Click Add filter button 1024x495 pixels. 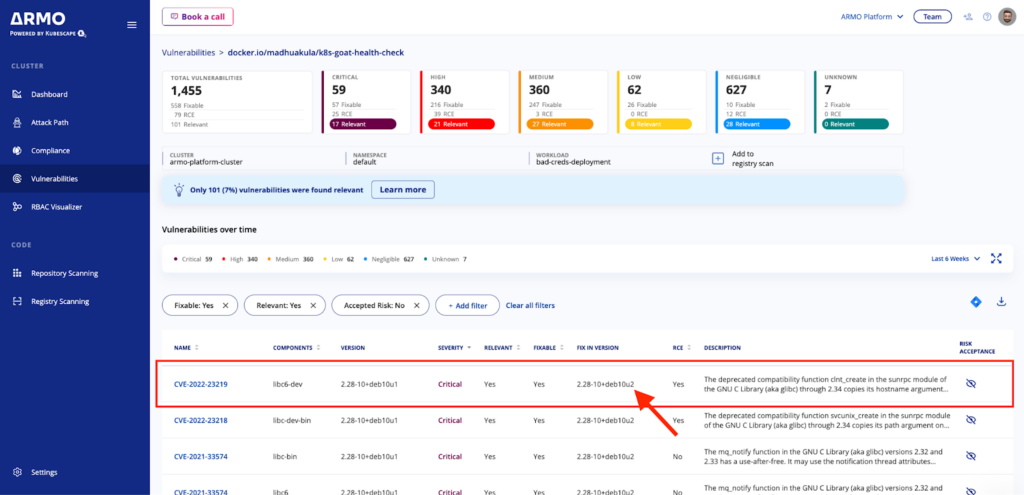[468, 305]
